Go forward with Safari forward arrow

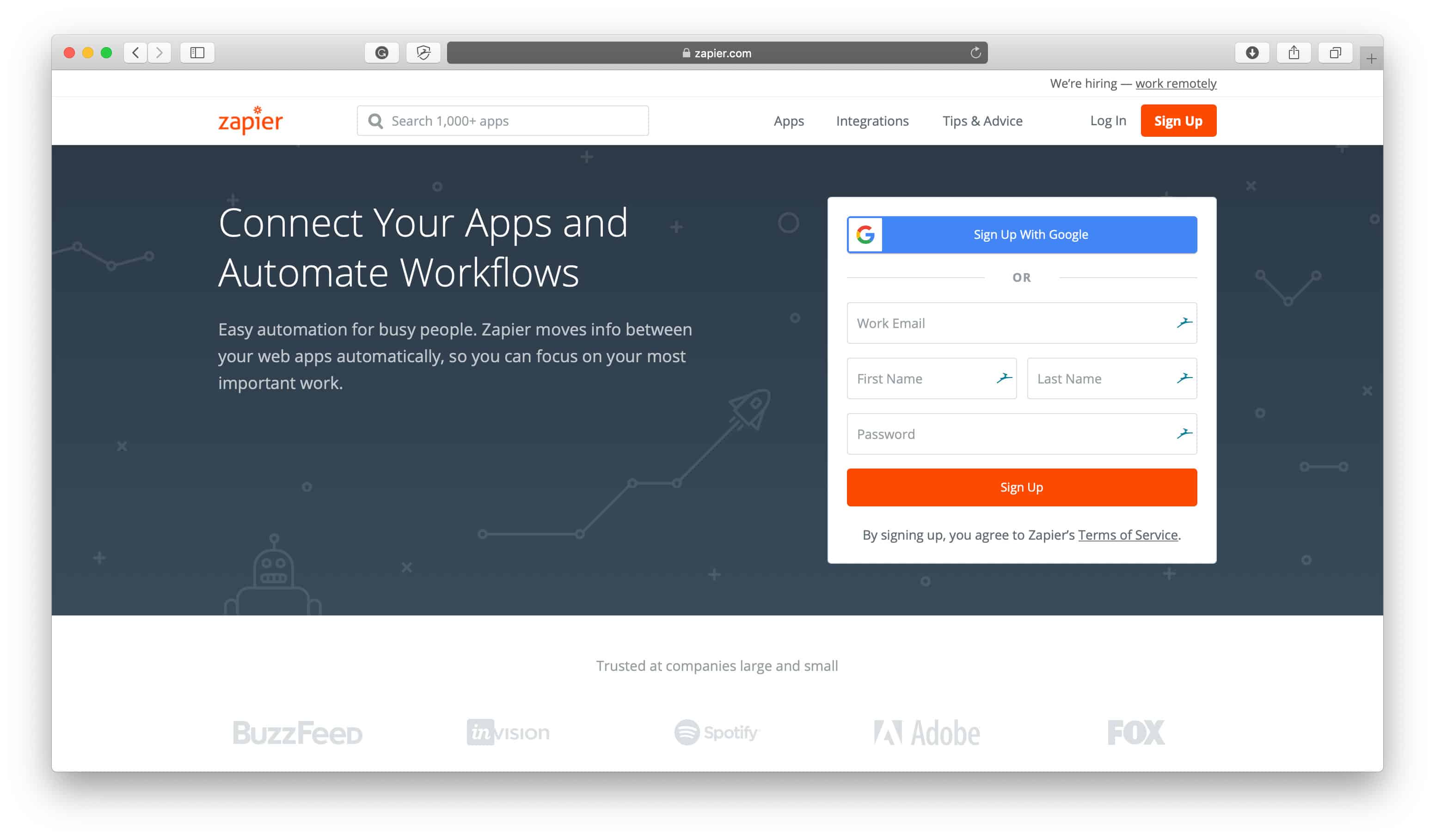coord(159,53)
